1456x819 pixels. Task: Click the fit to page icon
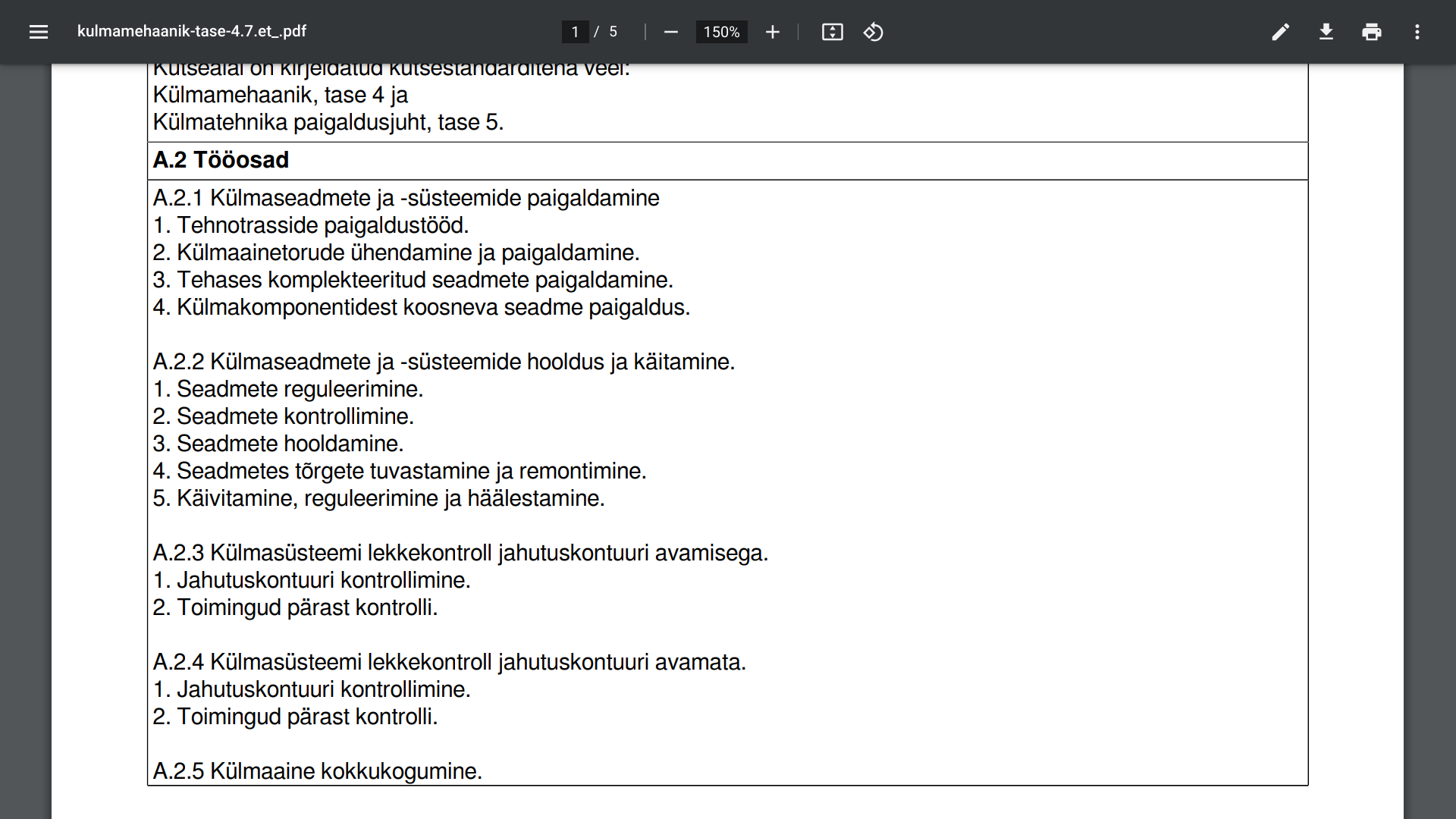click(x=832, y=32)
